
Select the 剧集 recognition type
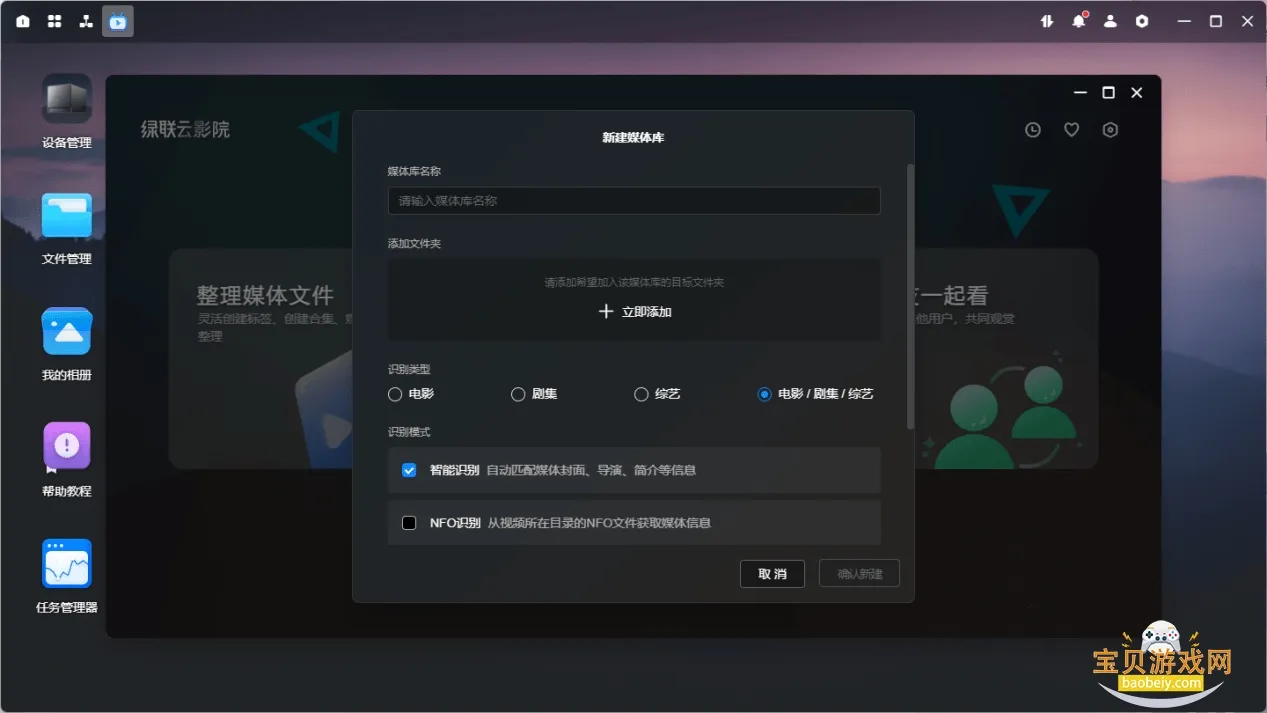coord(518,394)
